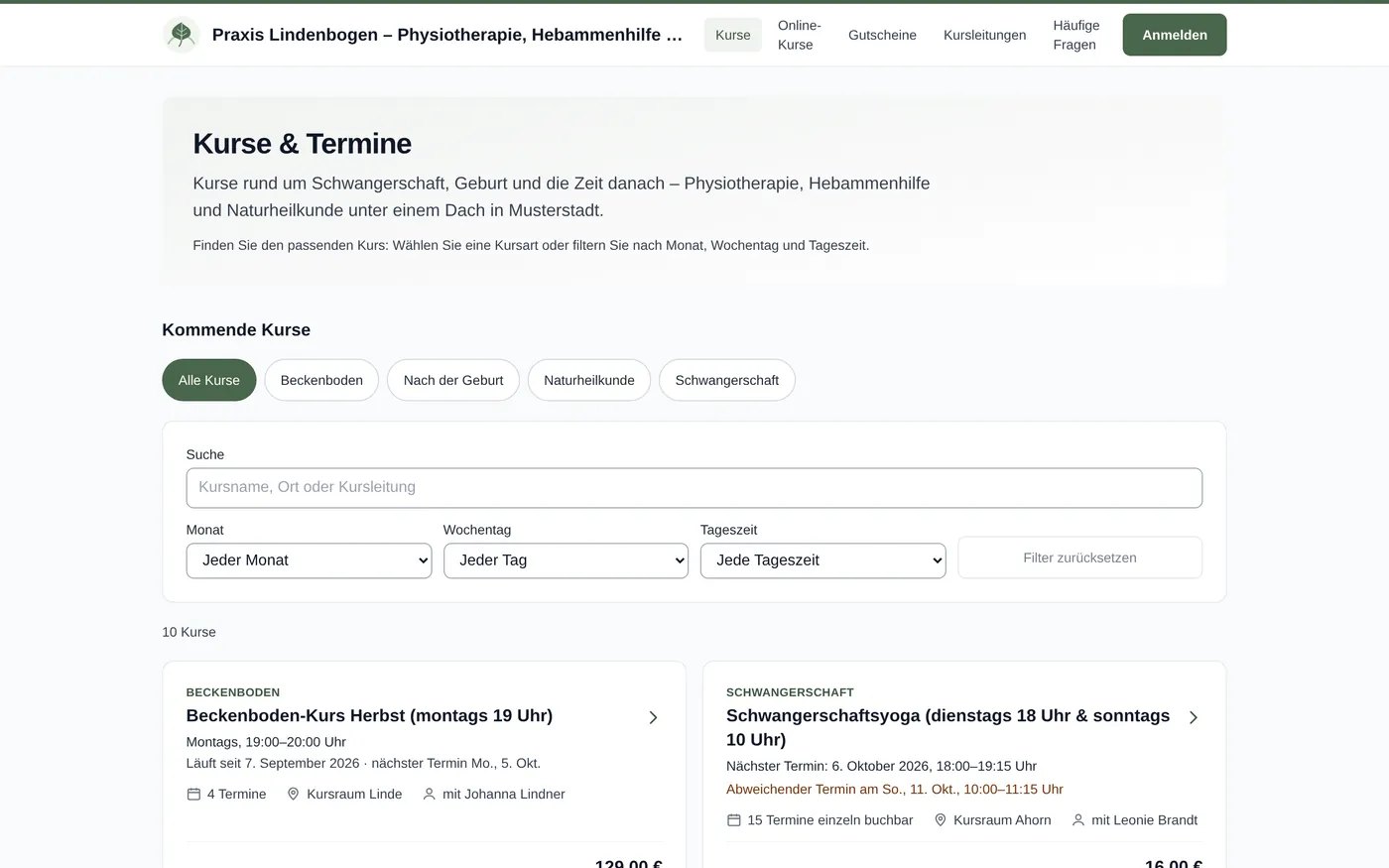
Task: Click the Anmelden button
Action: point(1175,35)
